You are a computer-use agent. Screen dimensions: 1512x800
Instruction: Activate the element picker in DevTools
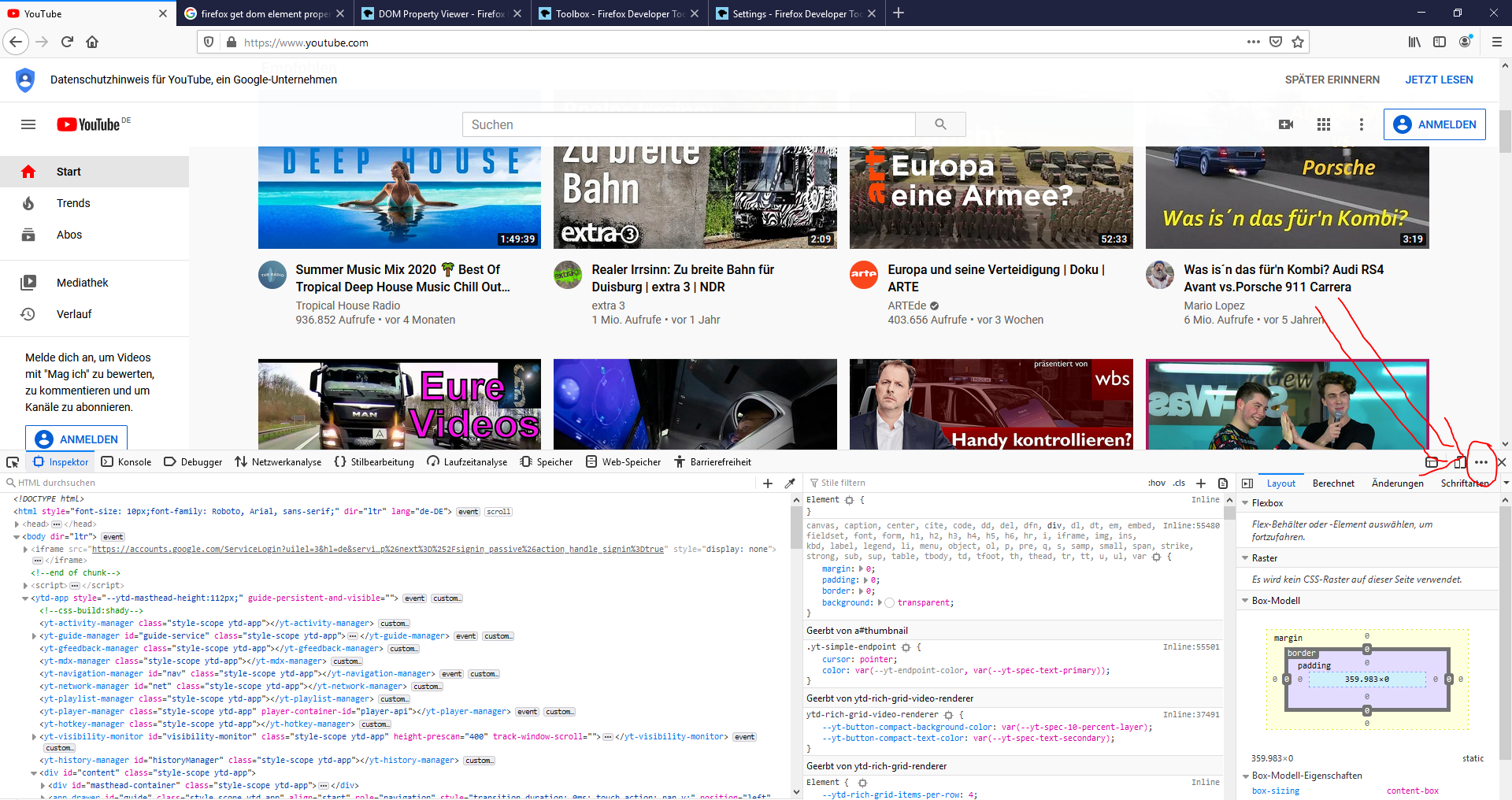point(13,462)
